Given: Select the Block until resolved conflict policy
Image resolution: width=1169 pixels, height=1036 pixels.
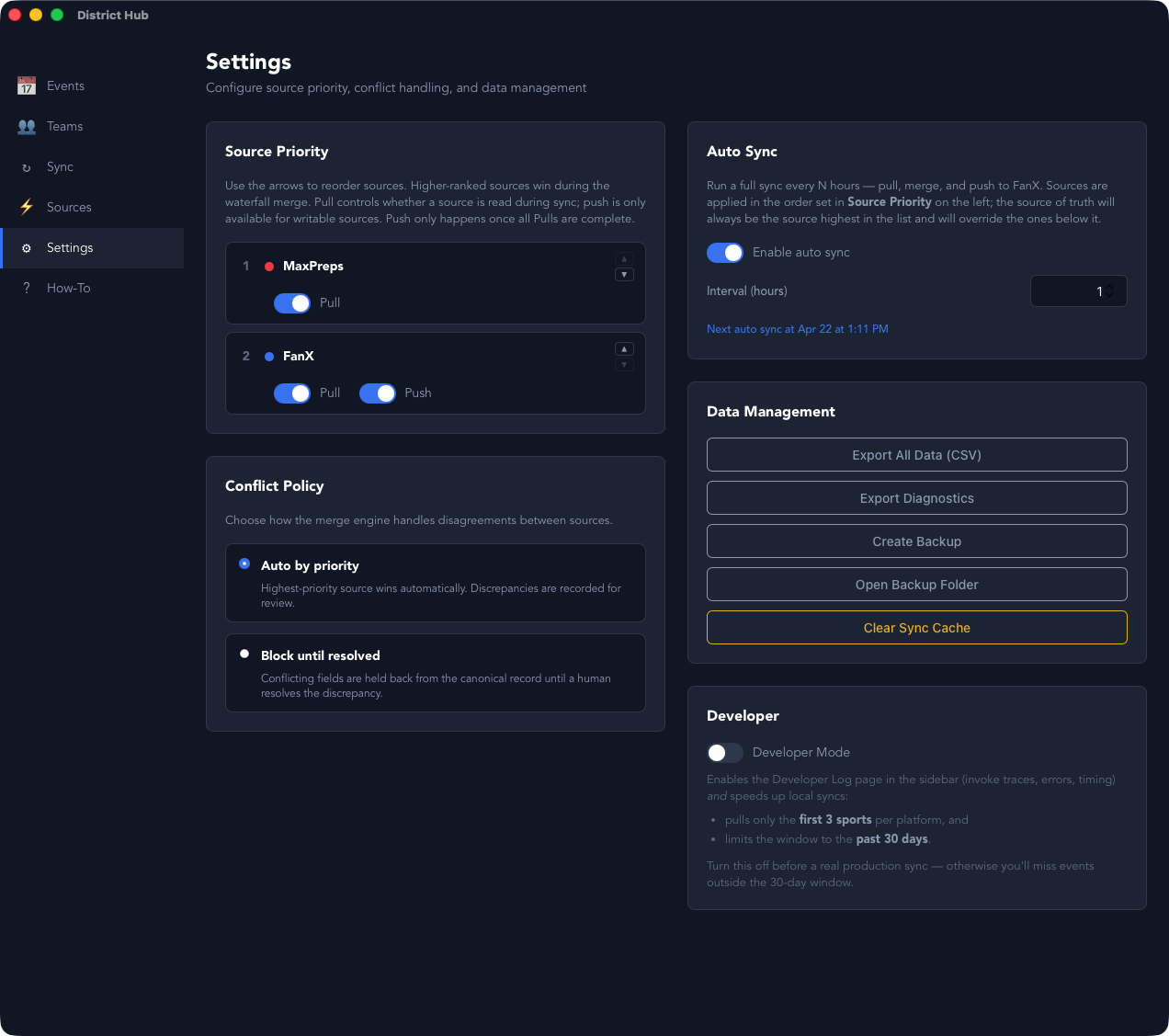Looking at the screenshot, I should pyautogui.click(x=244, y=654).
